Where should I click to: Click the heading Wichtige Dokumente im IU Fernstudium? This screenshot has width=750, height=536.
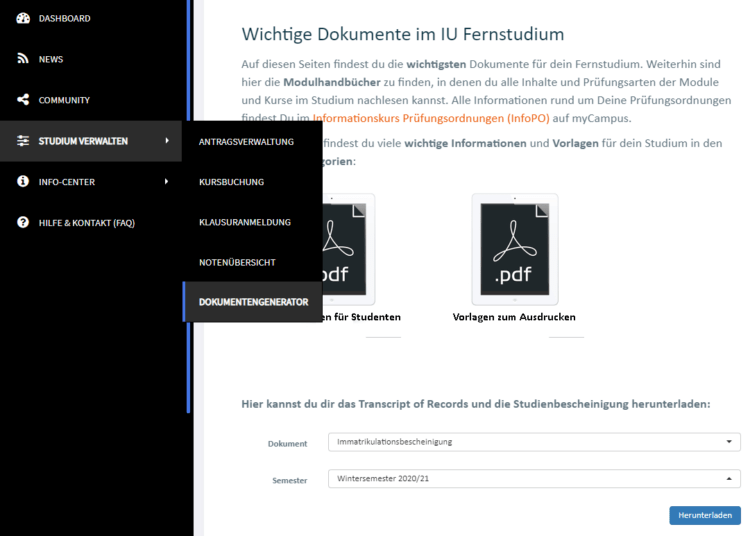click(x=403, y=34)
